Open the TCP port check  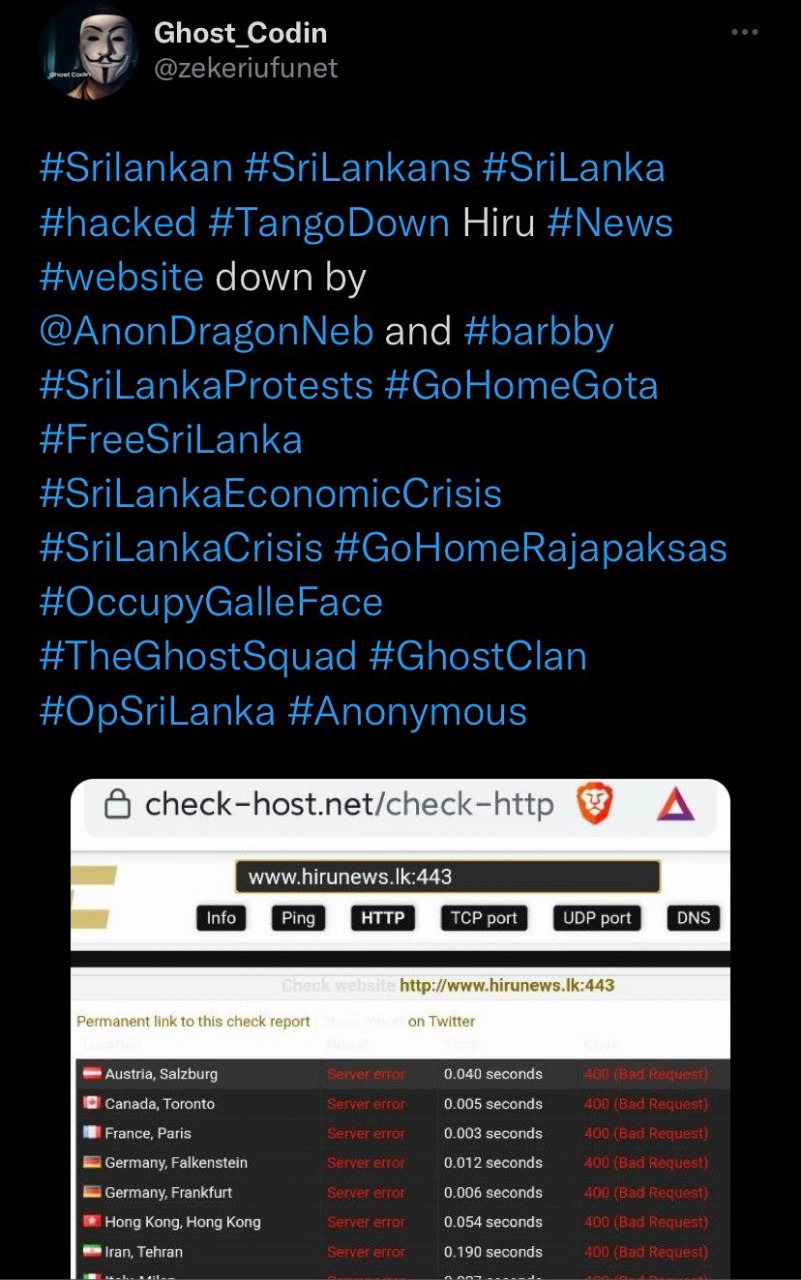tap(484, 918)
